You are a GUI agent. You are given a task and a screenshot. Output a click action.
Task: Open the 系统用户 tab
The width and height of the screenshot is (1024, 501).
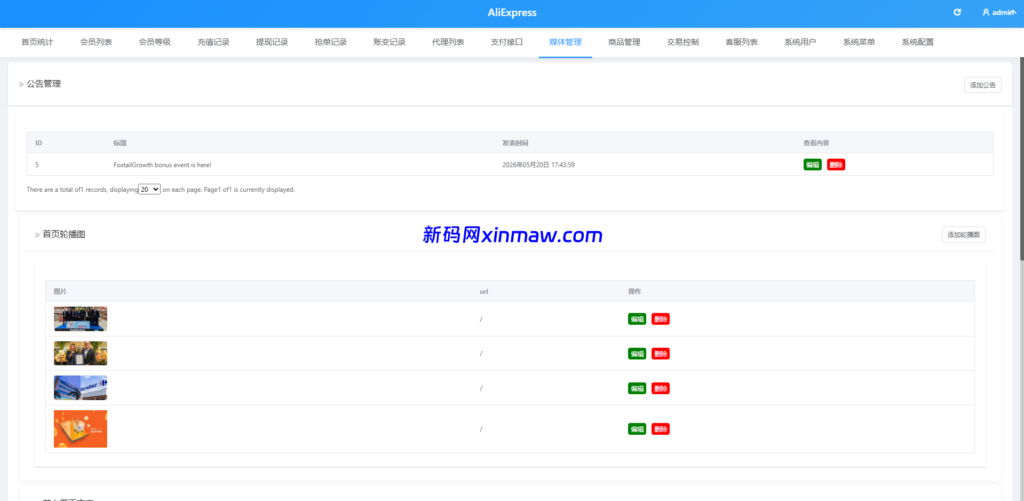801,42
